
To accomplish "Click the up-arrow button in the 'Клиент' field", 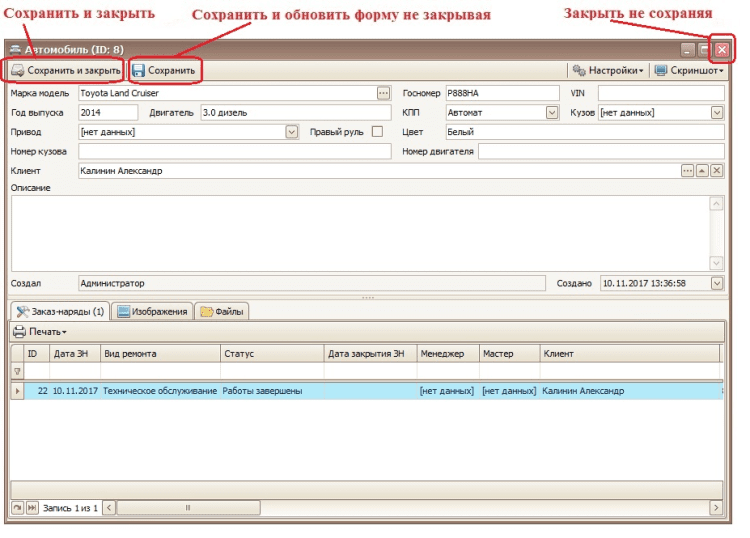I will click(702, 171).
